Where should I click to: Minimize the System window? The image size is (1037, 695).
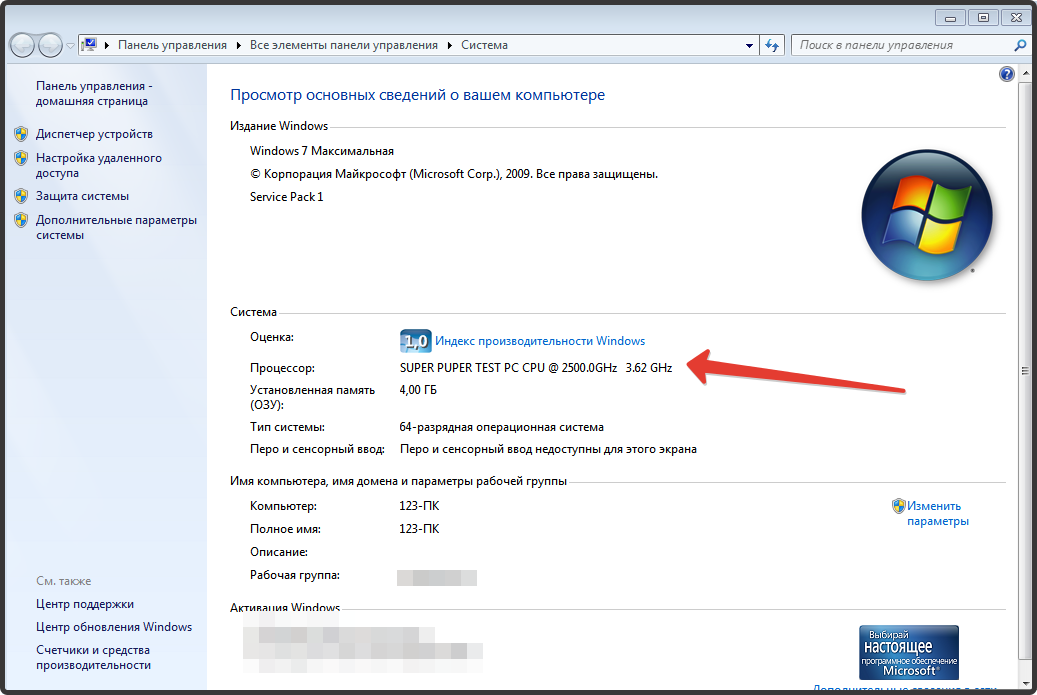(x=950, y=18)
